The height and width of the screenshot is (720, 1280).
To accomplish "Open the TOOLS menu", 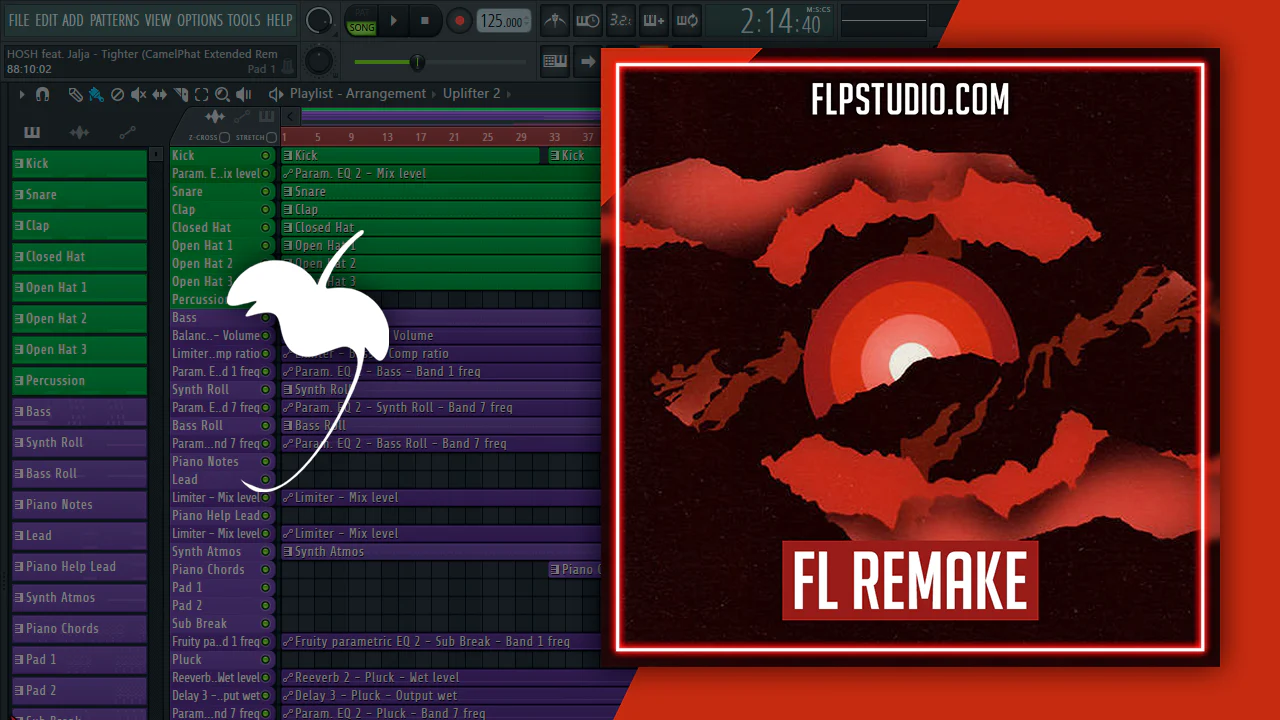I will point(244,20).
